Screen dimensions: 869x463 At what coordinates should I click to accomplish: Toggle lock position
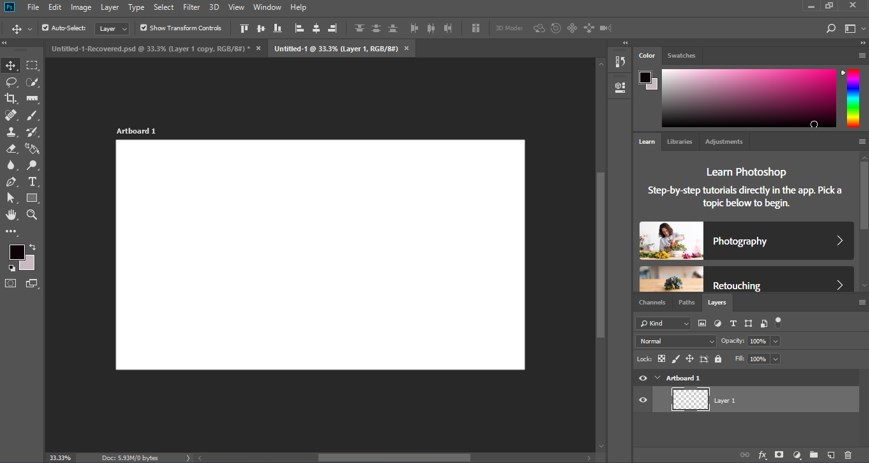pos(689,359)
